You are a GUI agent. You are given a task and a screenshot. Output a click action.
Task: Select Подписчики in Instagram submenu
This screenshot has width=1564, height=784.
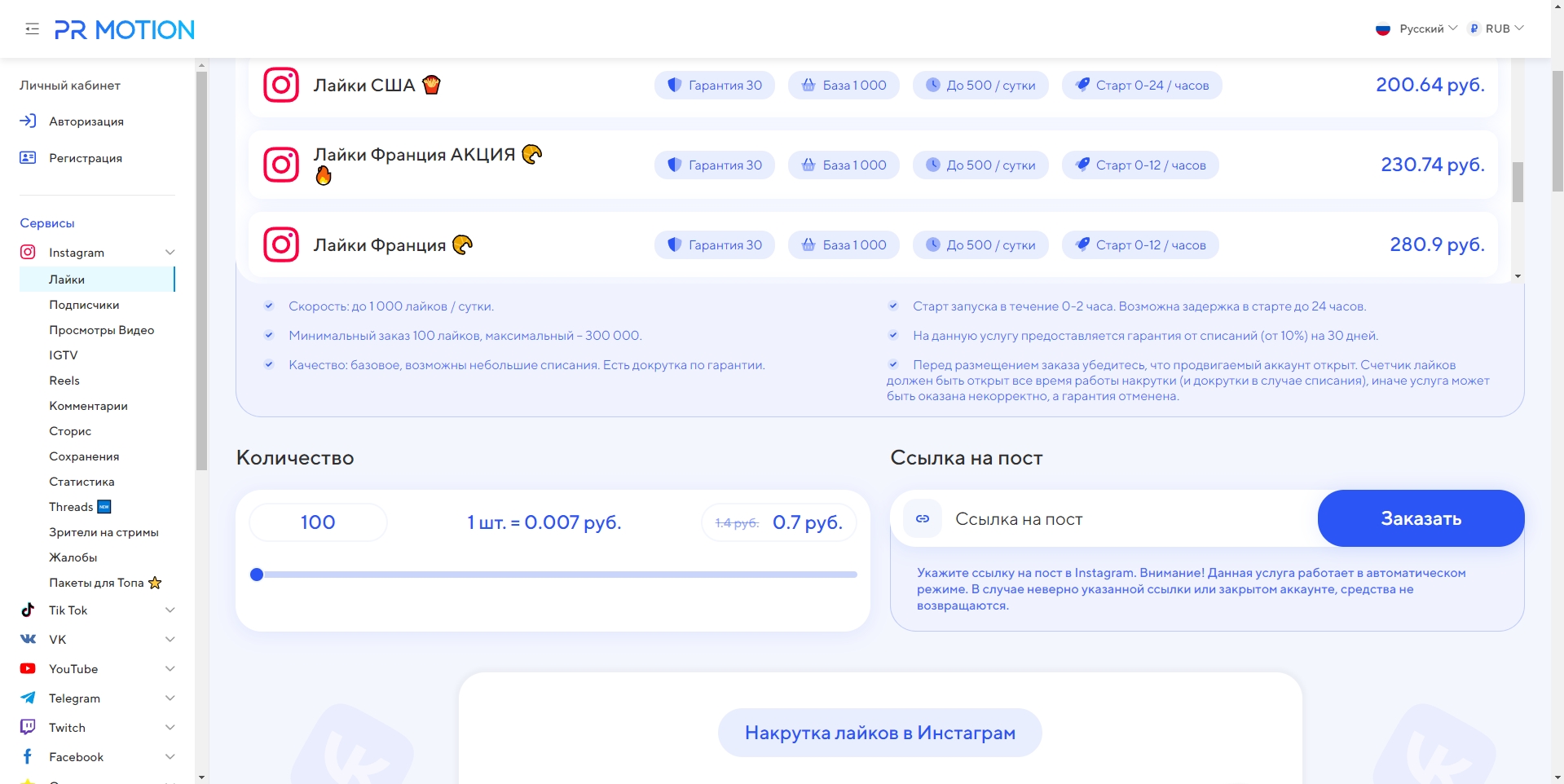tap(84, 305)
